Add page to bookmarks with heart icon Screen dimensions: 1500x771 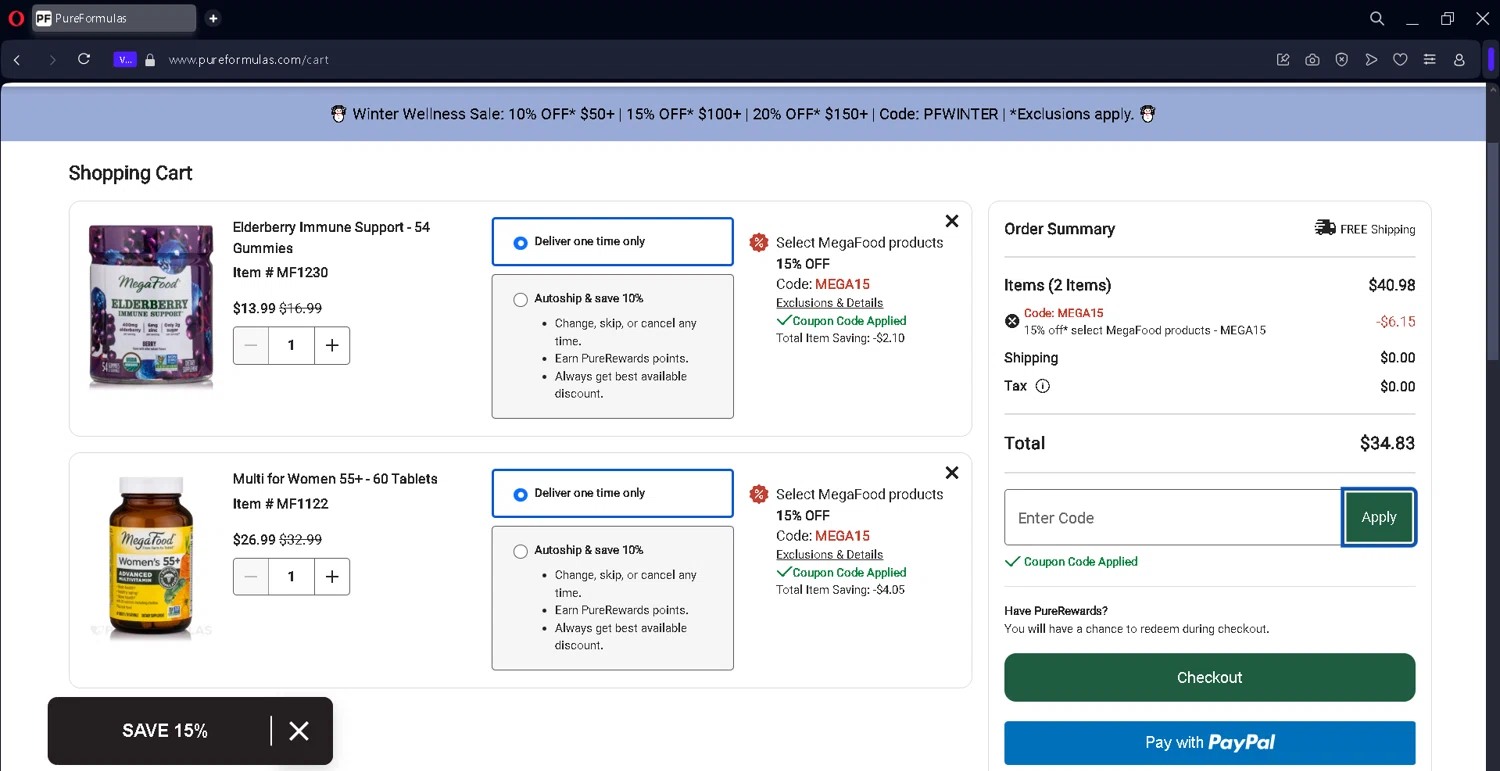(1400, 60)
